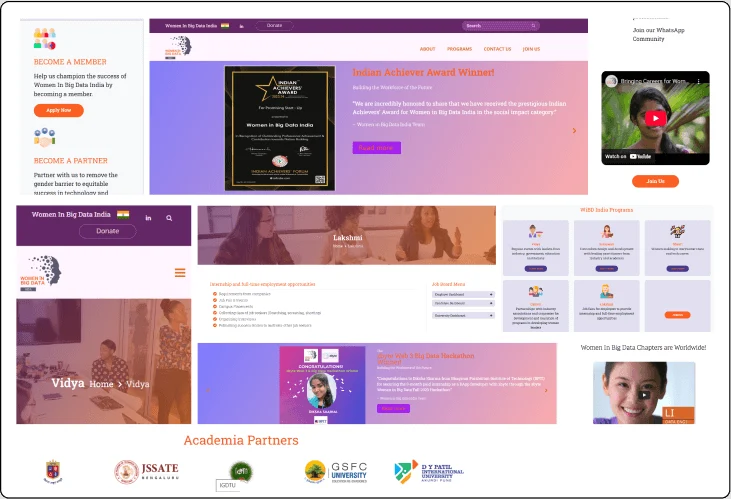Image resolution: width=731 pixels, height=499 pixels.
Task: Click the LinkedIn icon in the mobile header
Action: pyautogui.click(x=148, y=218)
